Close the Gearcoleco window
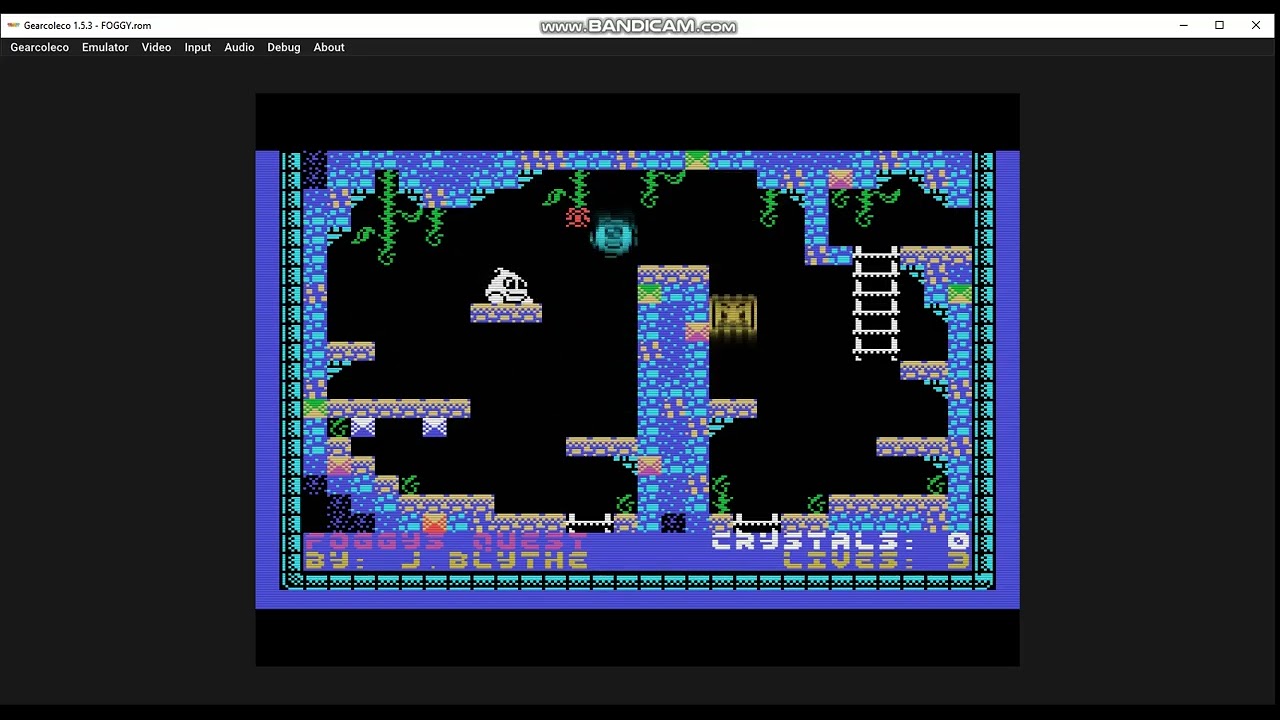Viewport: 1280px width, 720px height. pos(1256,25)
